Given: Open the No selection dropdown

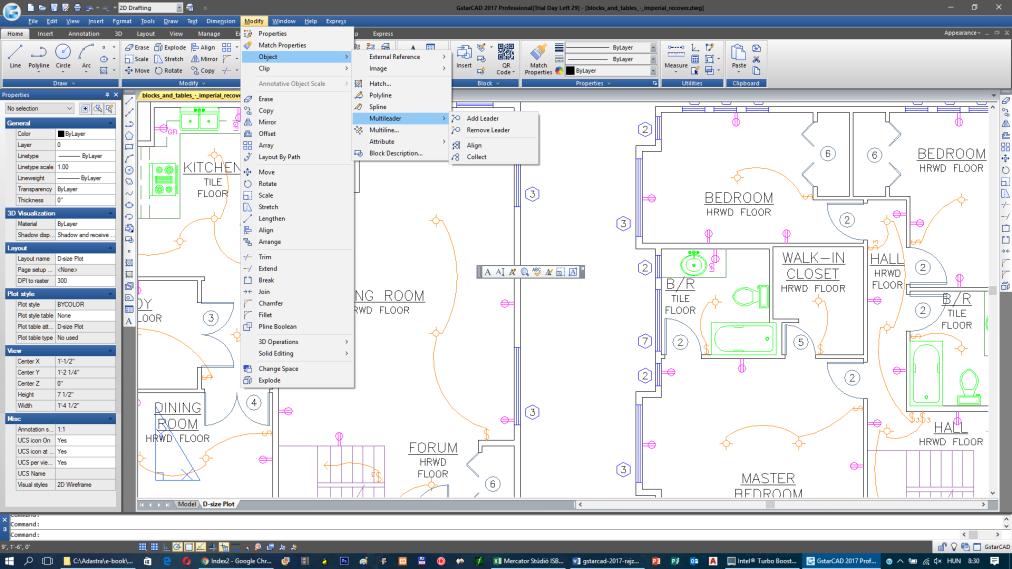Looking at the screenshot, I should [39, 108].
